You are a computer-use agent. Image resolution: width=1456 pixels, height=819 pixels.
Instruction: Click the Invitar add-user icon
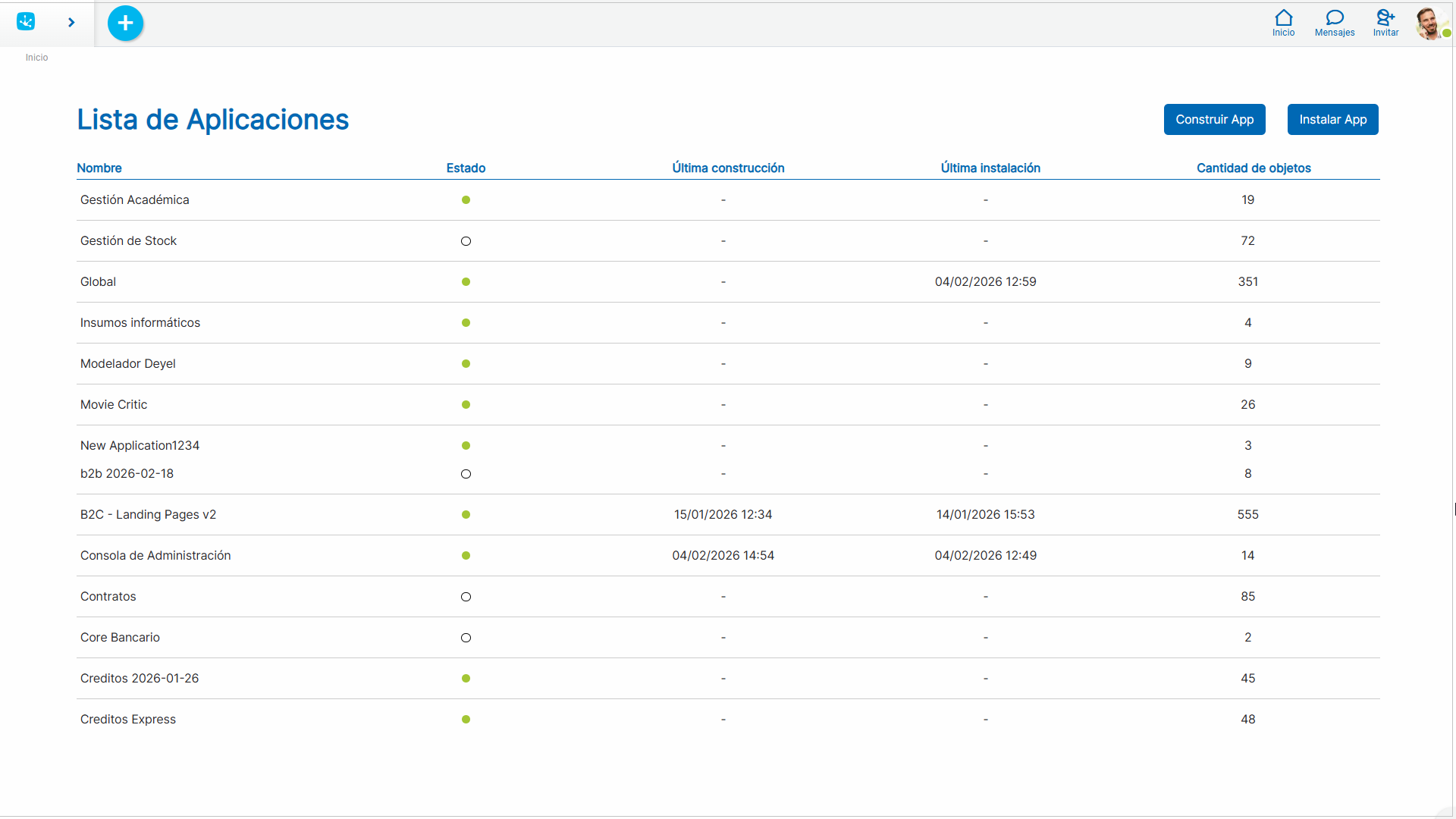click(x=1385, y=23)
